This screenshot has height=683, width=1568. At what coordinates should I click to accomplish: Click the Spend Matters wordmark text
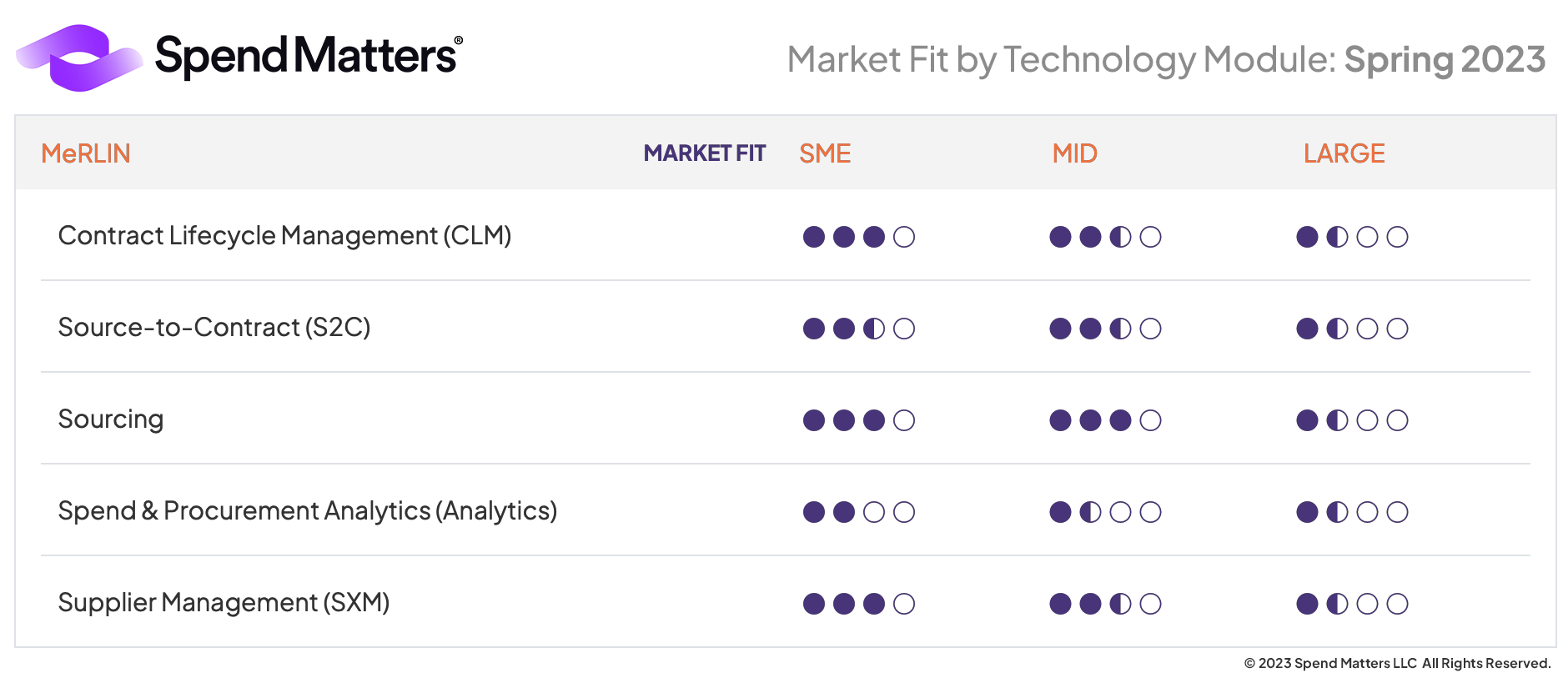click(308, 57)
